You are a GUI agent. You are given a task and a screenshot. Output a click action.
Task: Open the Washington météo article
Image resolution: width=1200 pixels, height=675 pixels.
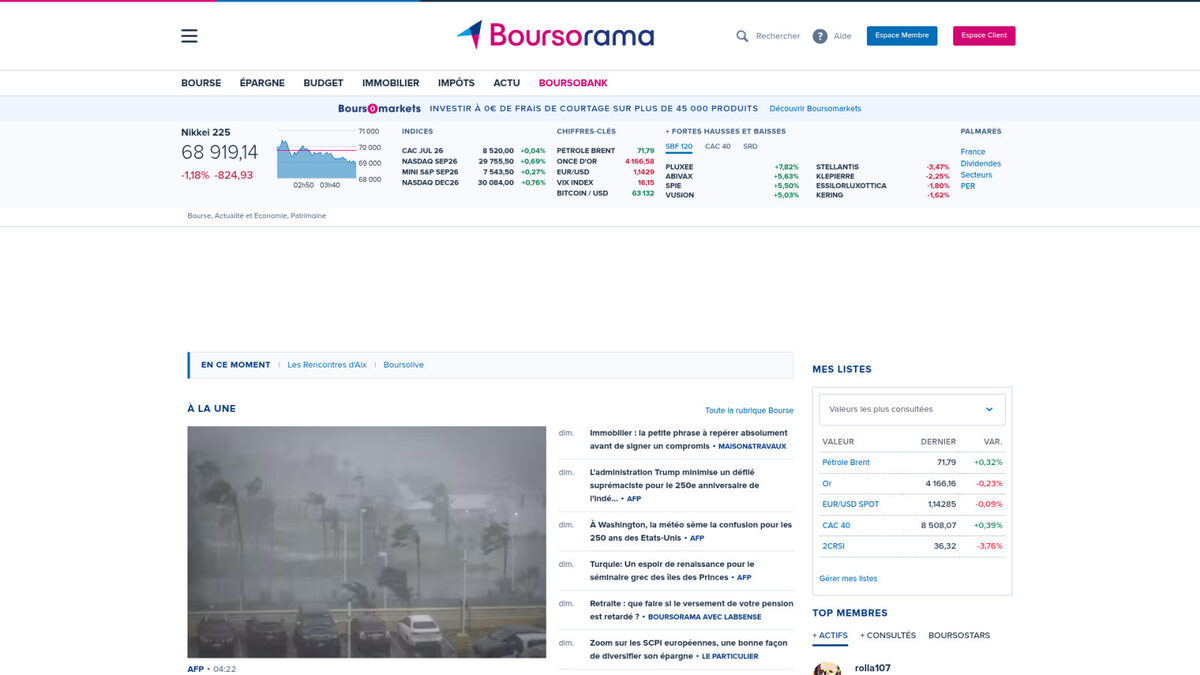[x=691, y=531]
